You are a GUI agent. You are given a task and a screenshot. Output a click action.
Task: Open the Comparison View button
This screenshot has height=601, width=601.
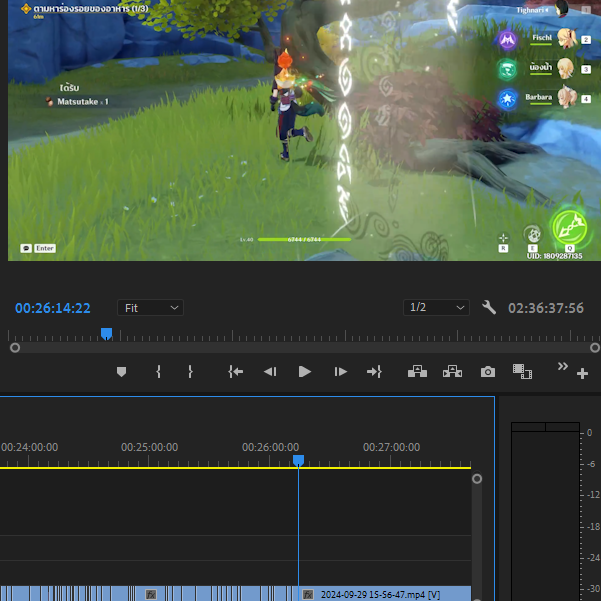tap(522, 371)
